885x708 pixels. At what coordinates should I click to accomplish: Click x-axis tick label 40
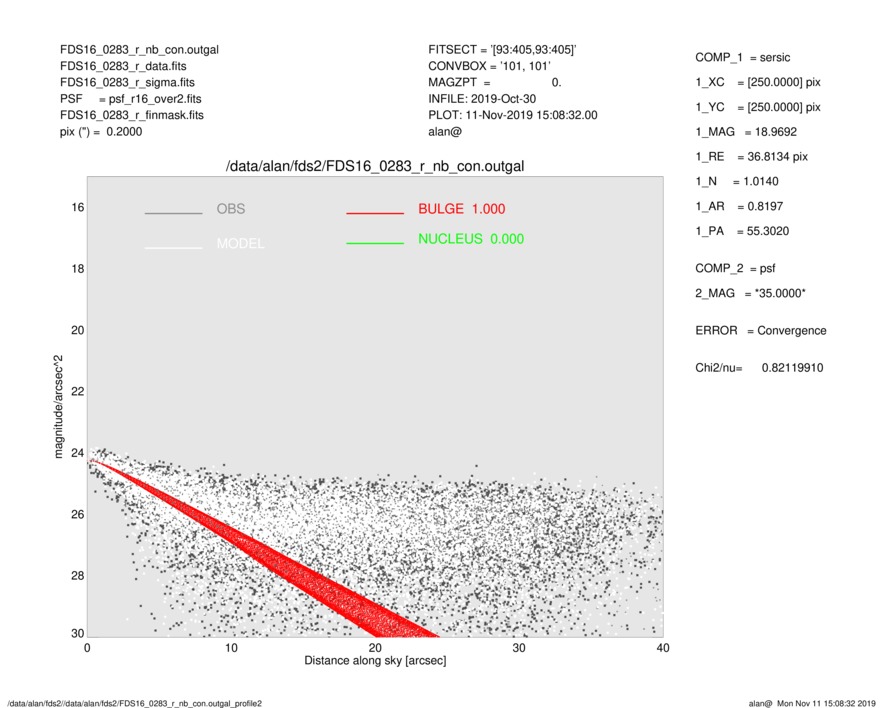[663, 648]
